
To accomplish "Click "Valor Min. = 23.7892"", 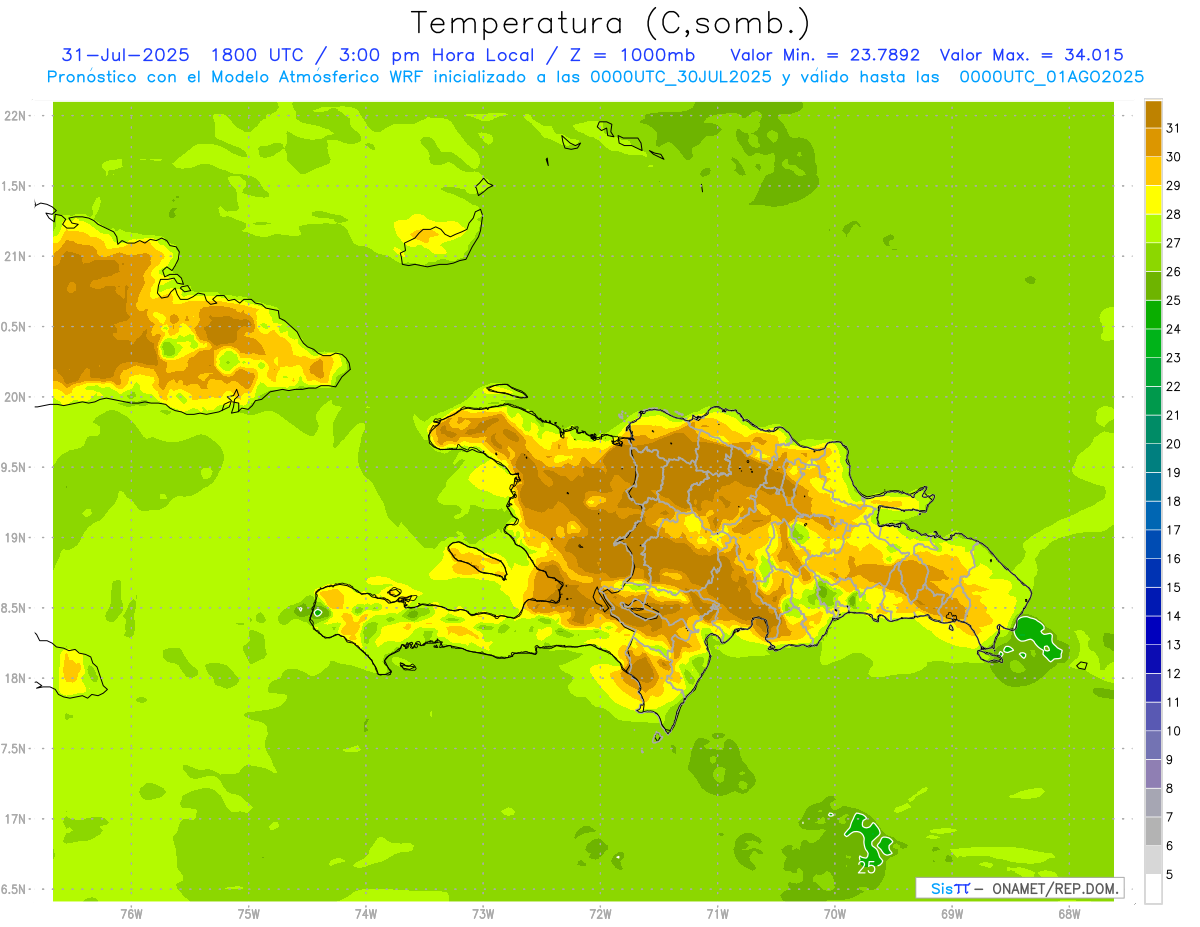I will click(x=826, y=55).
